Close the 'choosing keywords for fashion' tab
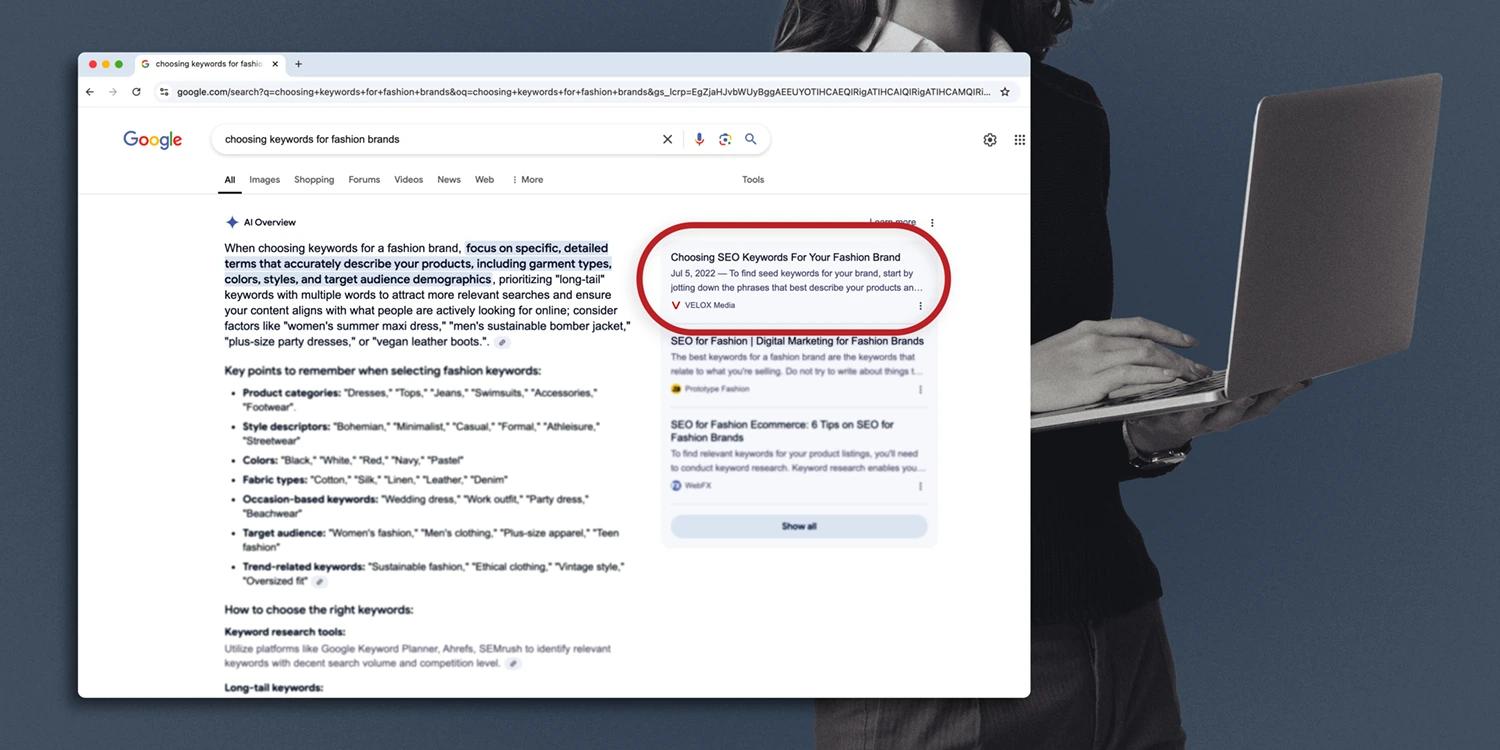1500x750 pixels. (275, 64)
